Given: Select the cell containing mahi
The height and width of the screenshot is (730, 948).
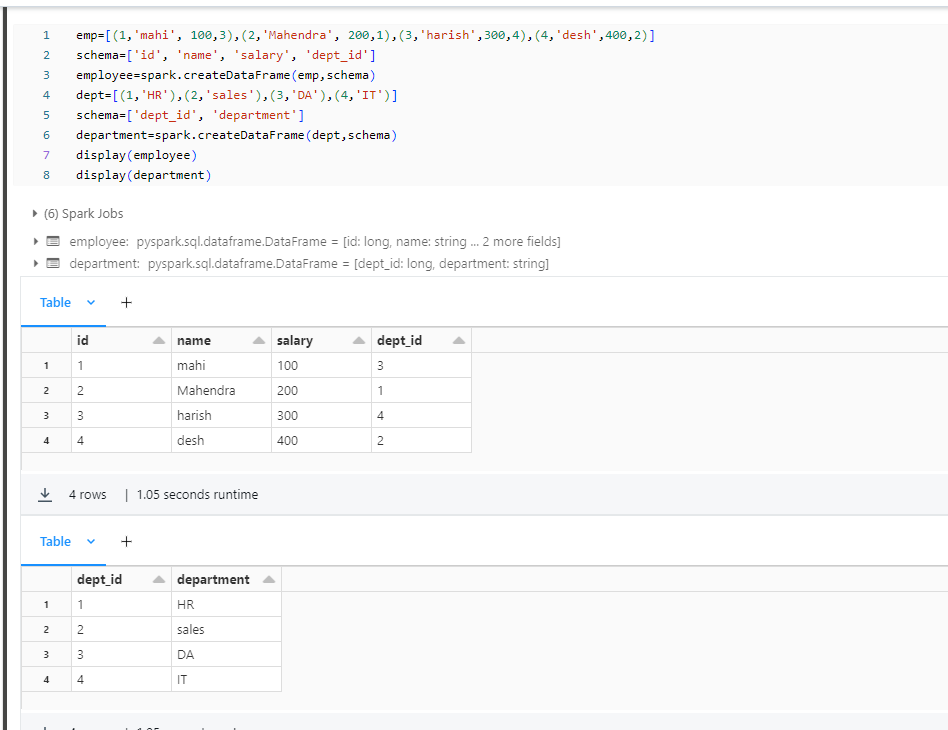Looking at the screenshot, I should coord(221,365).
